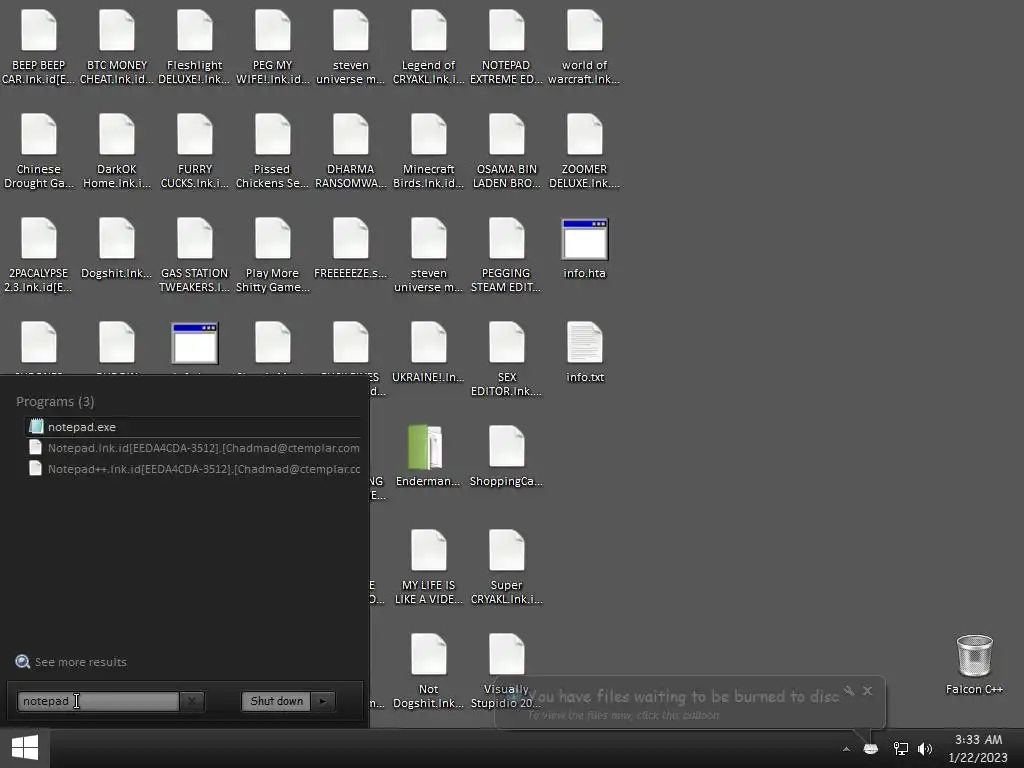Open Enderman archive icon
This screenshot has width=1024, height=768.
428,456
